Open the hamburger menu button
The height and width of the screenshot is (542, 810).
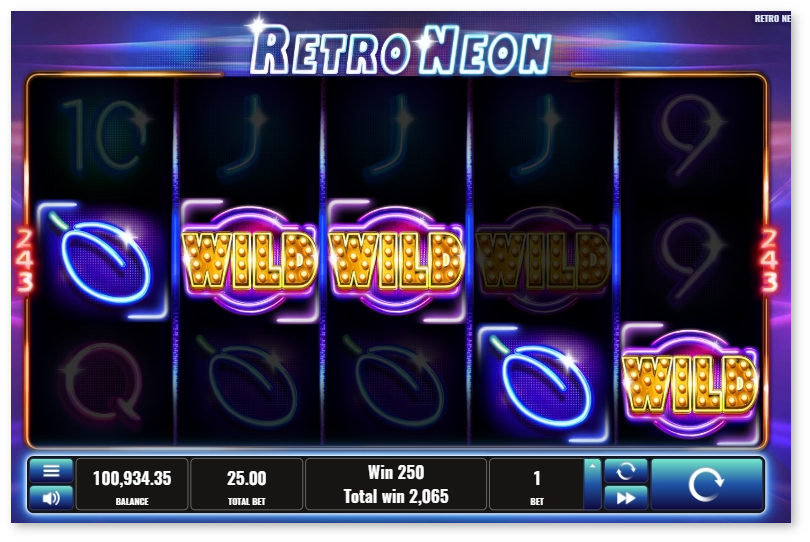[x=51, y=471]
